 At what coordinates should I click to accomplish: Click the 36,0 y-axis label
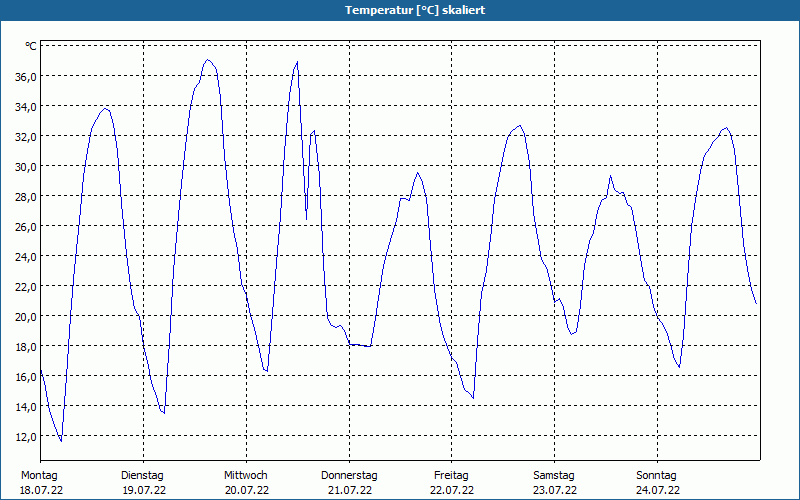click(26, 77)
